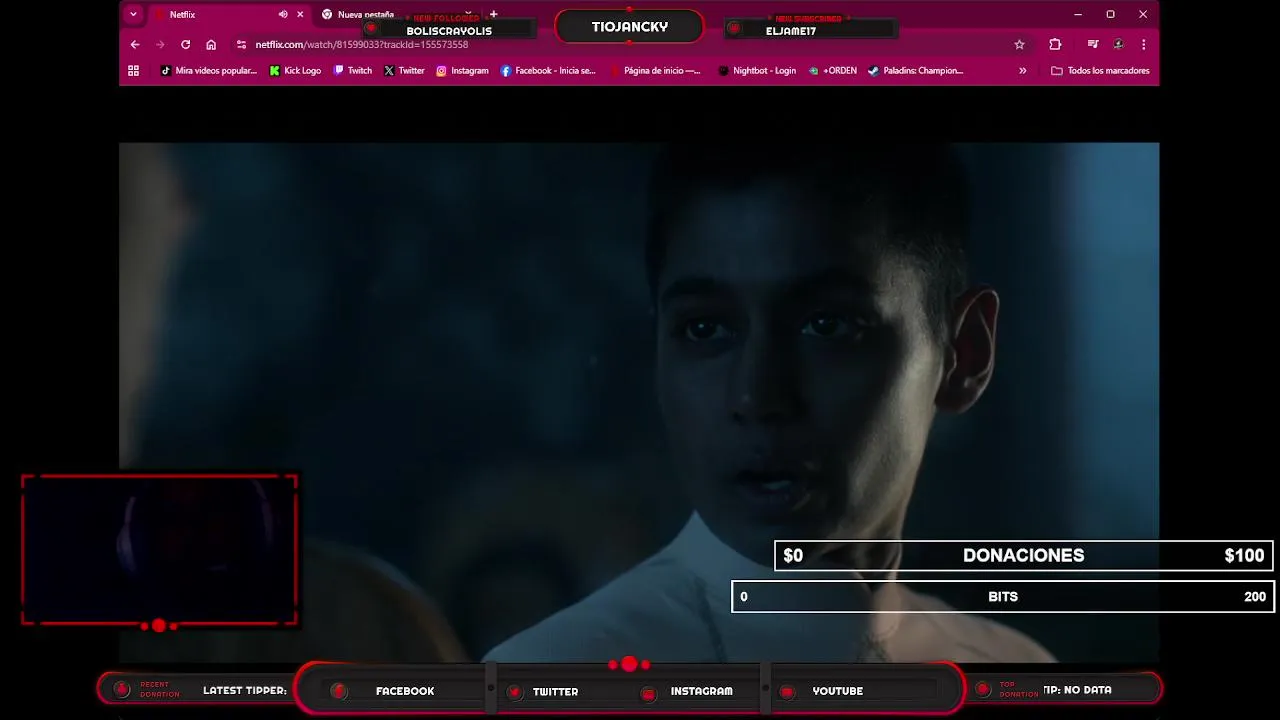Go back with the browser back arrow

[135, 44]
